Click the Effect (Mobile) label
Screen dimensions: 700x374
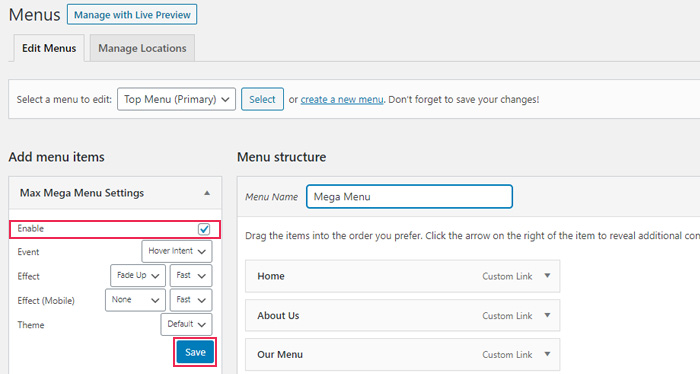46,300
